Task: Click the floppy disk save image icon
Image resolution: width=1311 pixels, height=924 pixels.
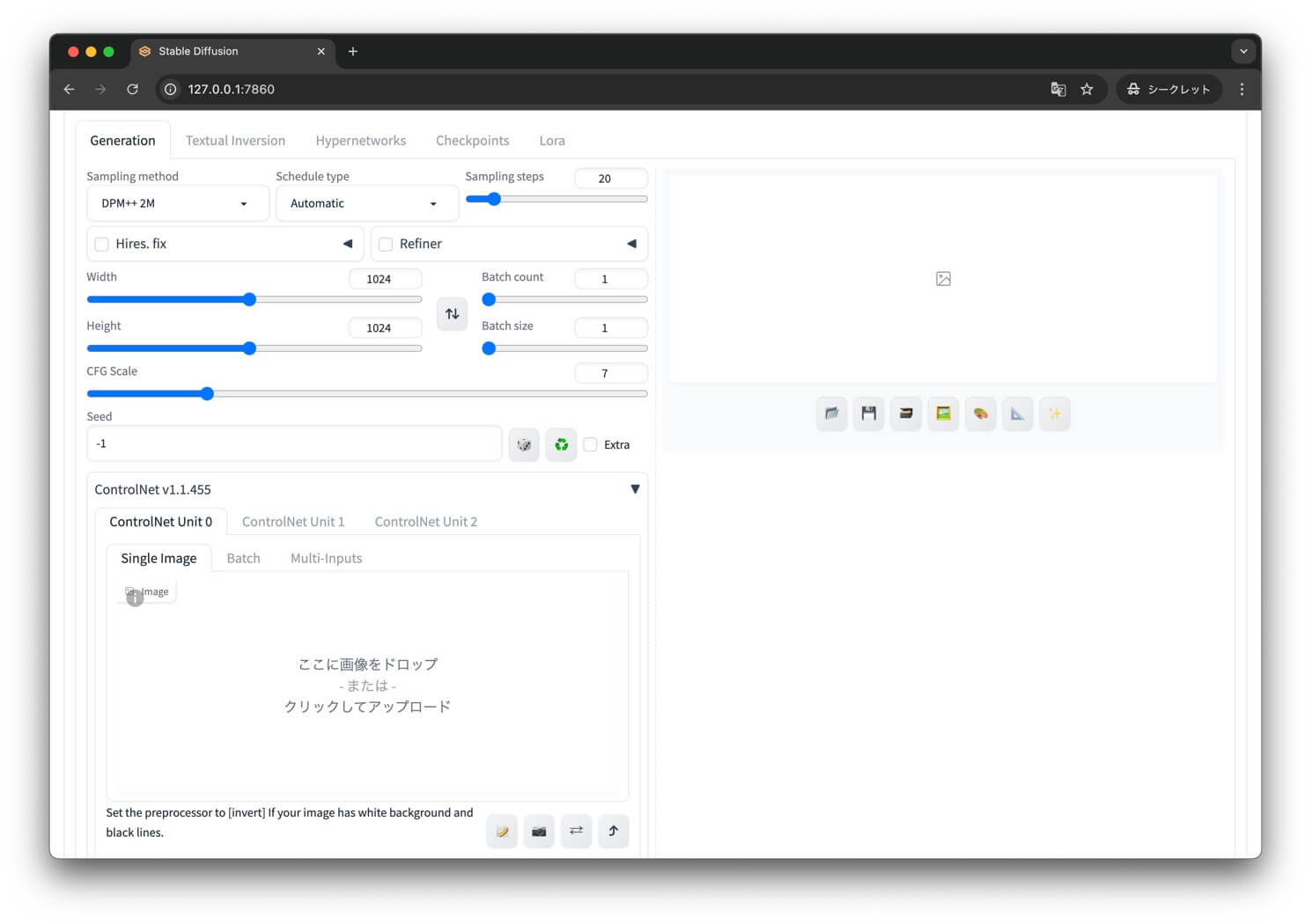Action: click(869, 414)
